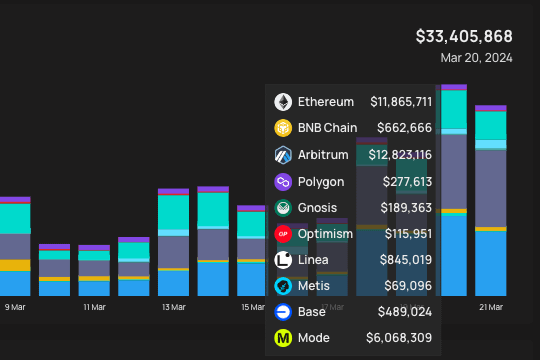Click the total $33,405,868 figure

tap(464, 37)
